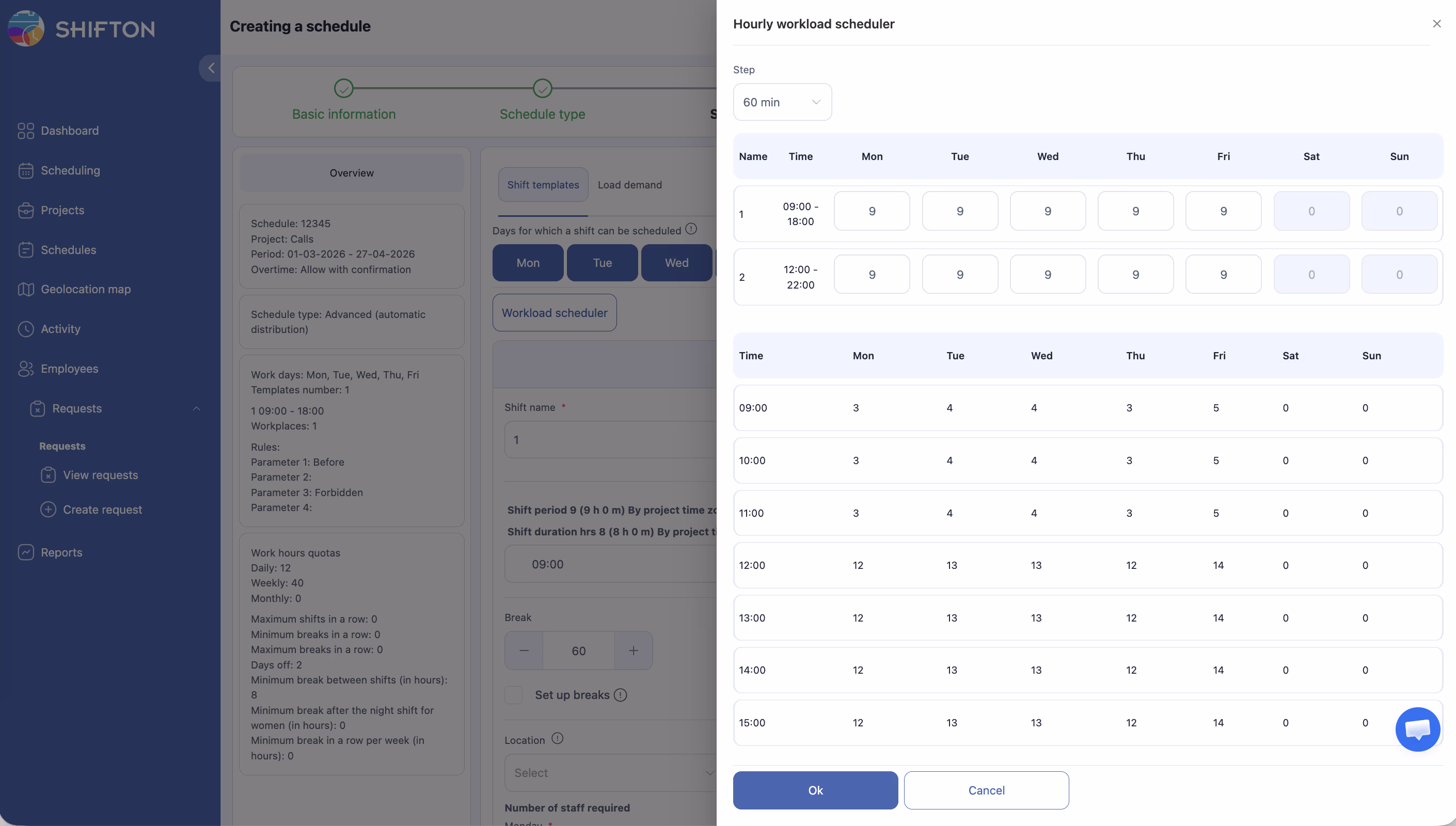Click the Ok button
The width and height of the screenshot is (1456, 826).
(815, 790)
